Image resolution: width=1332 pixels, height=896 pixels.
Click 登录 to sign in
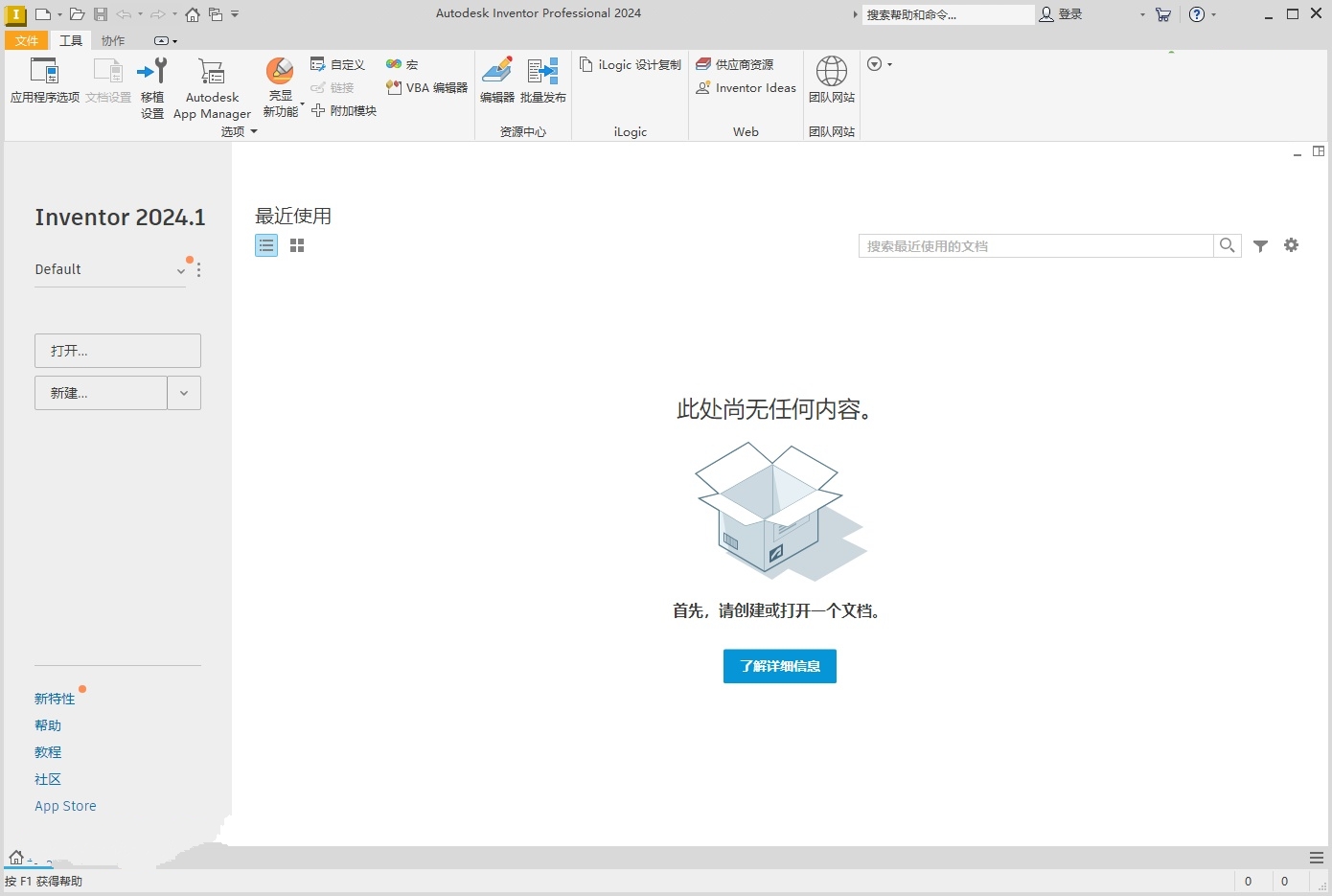pos(1061,14)
